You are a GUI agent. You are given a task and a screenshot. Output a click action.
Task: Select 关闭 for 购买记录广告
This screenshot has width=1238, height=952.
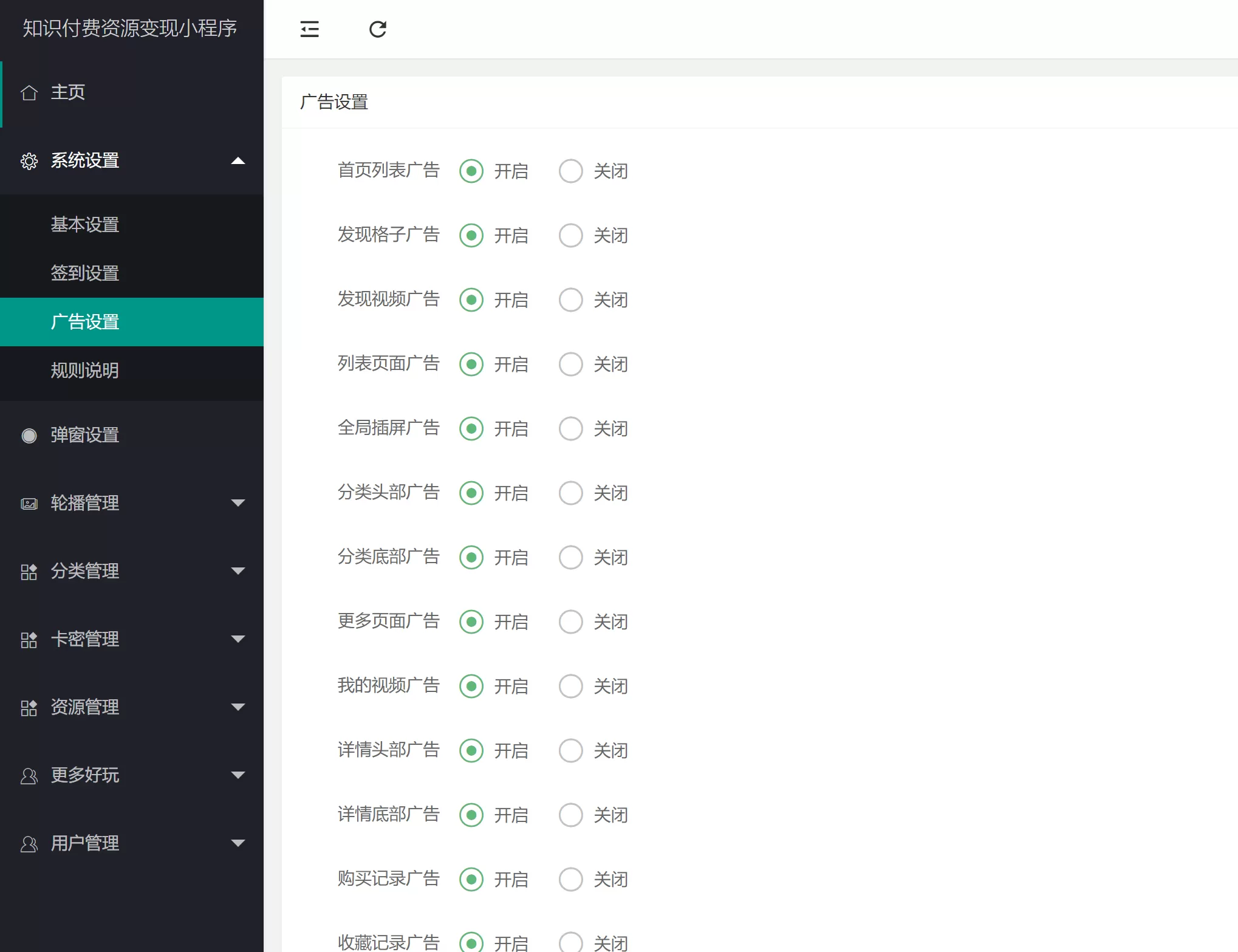tap(570, 880)
